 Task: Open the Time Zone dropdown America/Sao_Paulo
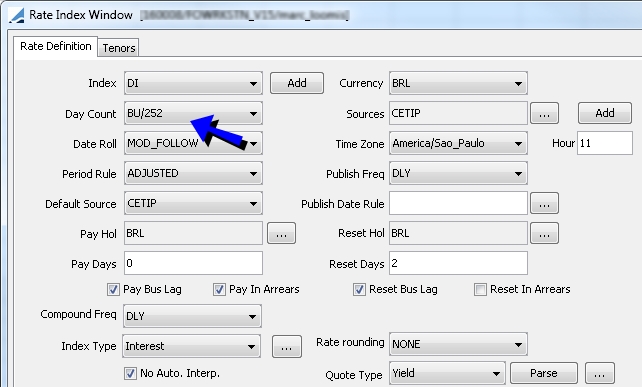tap(458, 143)
